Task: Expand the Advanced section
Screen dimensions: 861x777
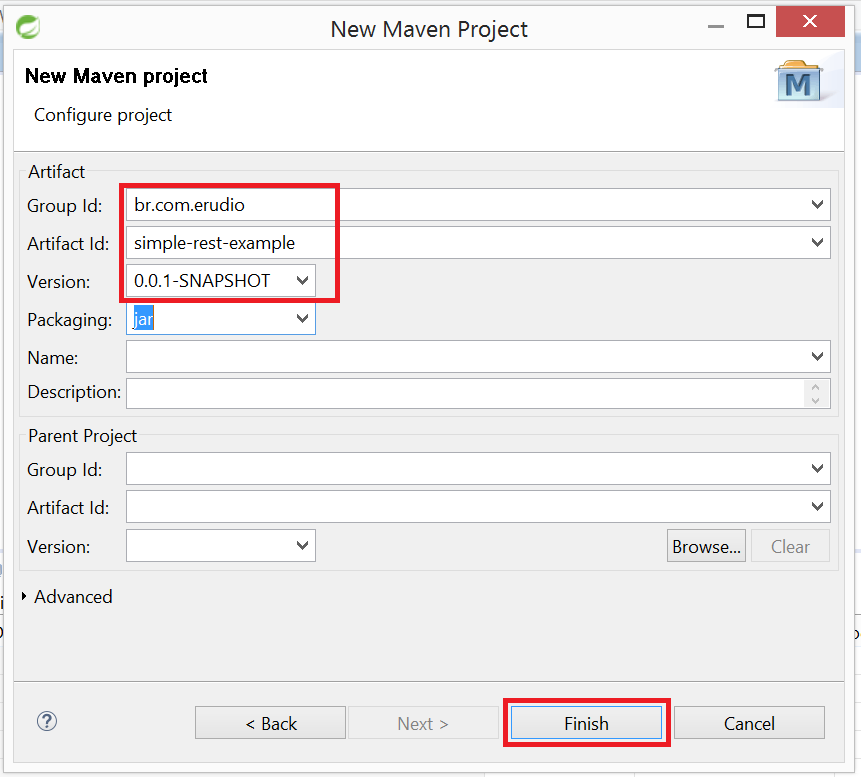Action: coord(24,597)
